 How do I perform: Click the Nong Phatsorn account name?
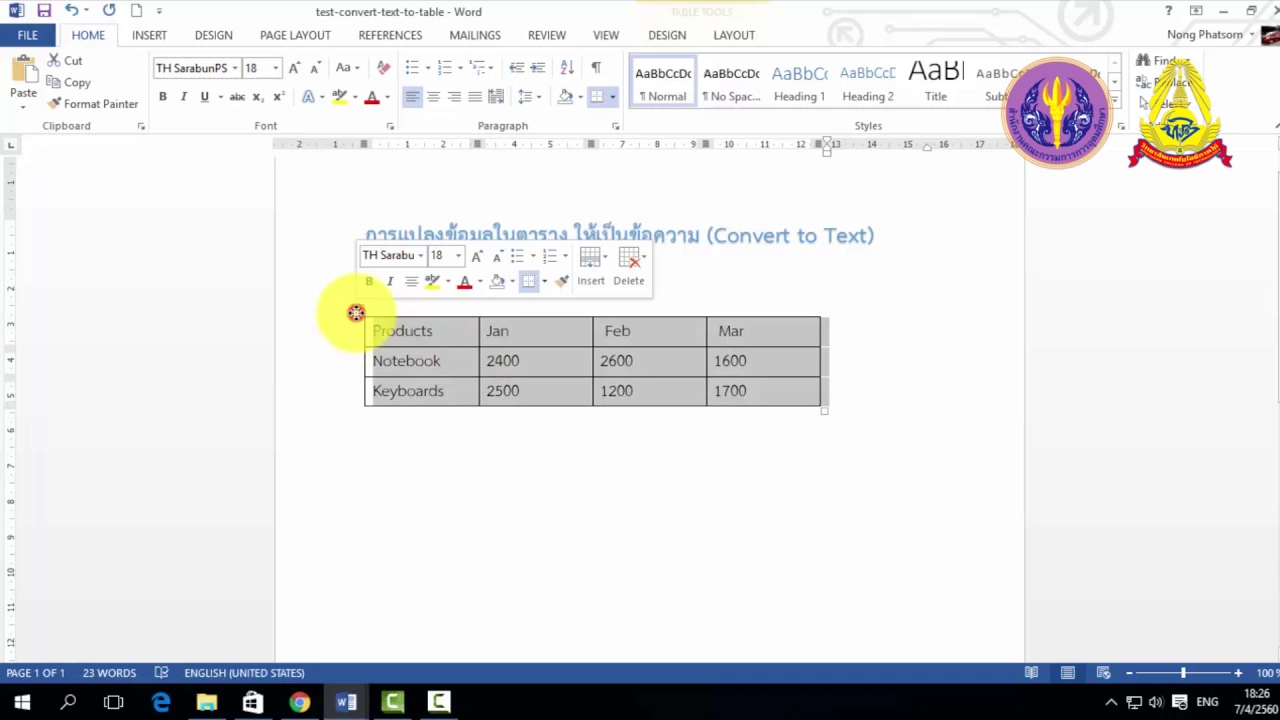point(1205,35)
